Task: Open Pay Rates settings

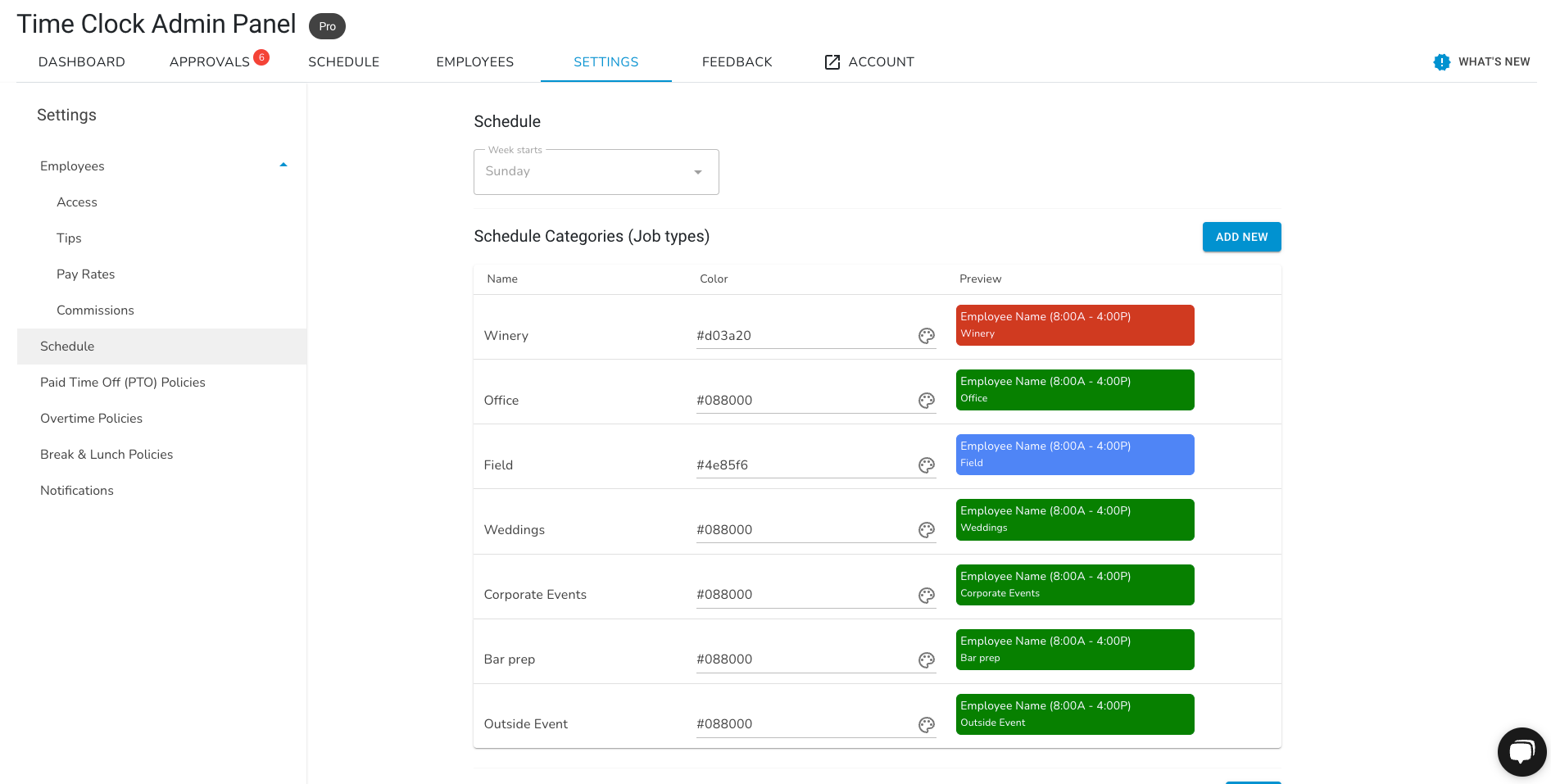Action: pyautogui.click(x=86, y=274)
